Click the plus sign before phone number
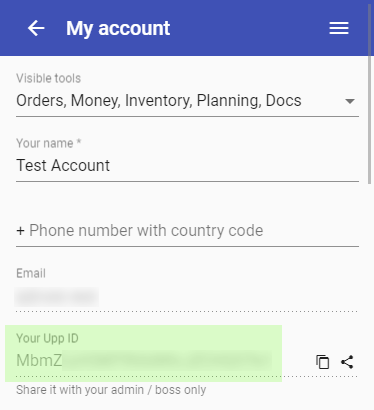This screenshot has width=374, height=410. coord(20,231)
